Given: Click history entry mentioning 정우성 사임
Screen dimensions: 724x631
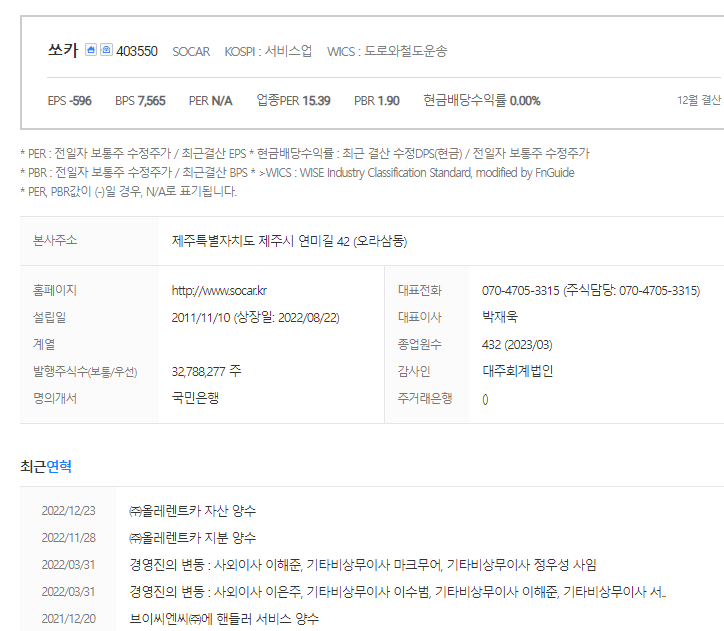Looking at the screenshot, I should tap(362, 565).
